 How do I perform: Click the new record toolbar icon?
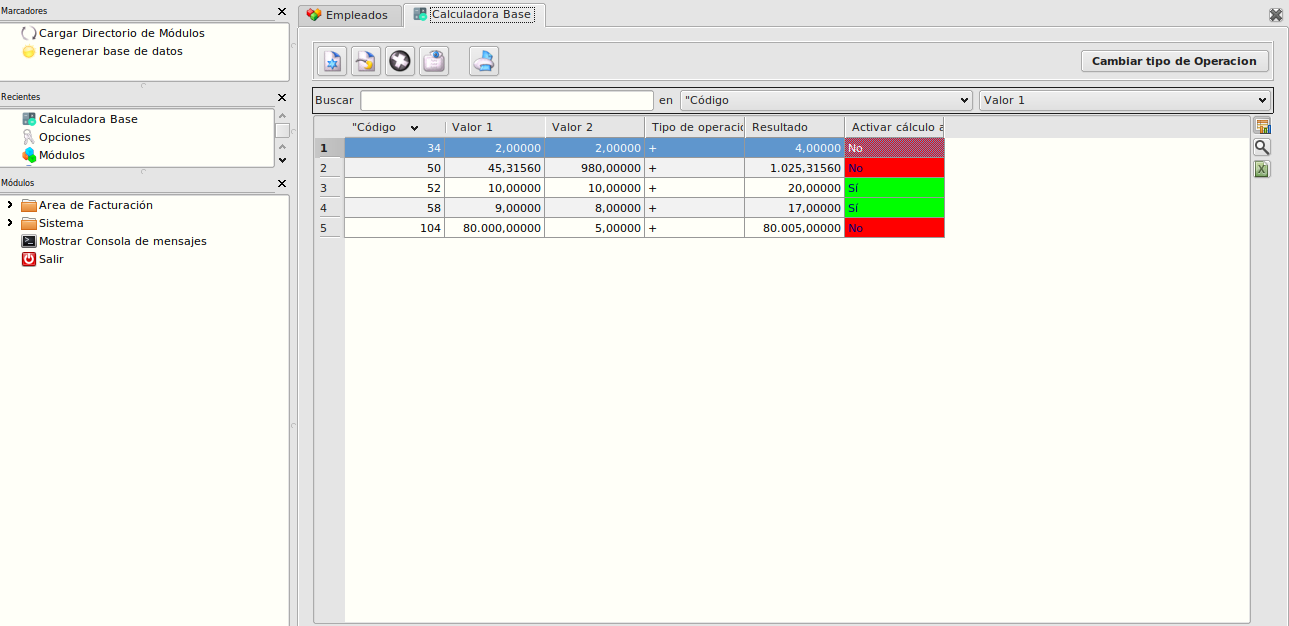pyautogui.click(x=332, y=61)
